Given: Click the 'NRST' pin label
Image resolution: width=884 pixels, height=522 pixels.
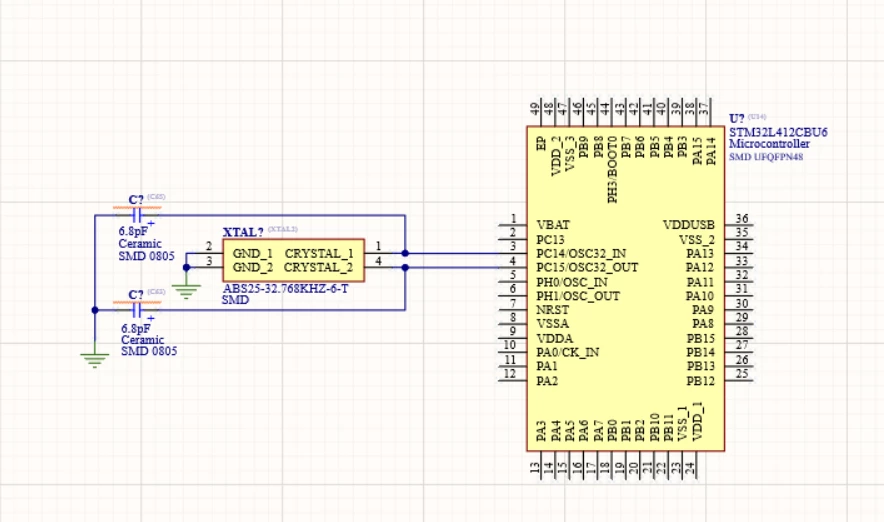Looking at the screenshot, I should [552, 310].
